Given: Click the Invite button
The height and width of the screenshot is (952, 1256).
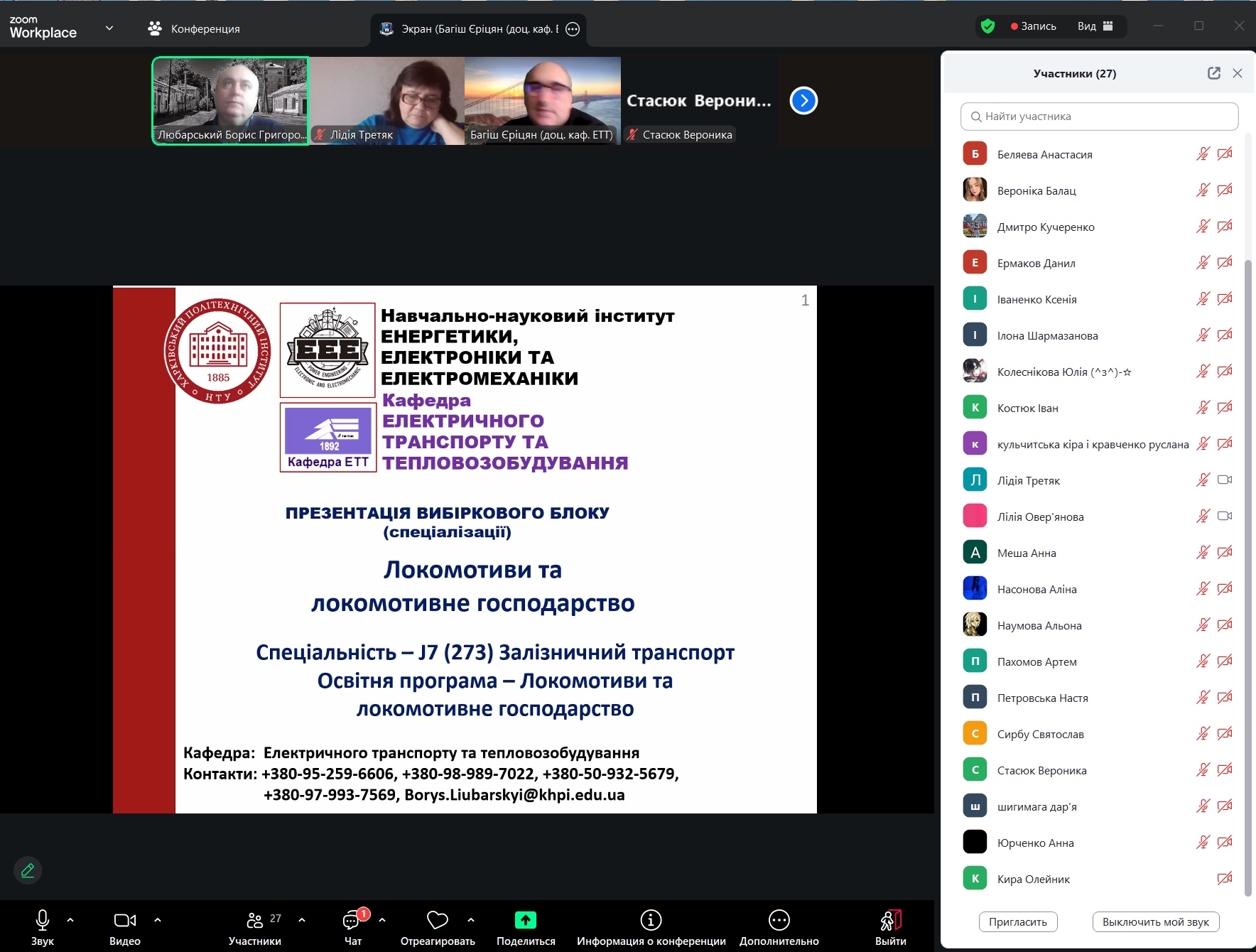Looking at the screenshot, I should [x=1017, y=922].
